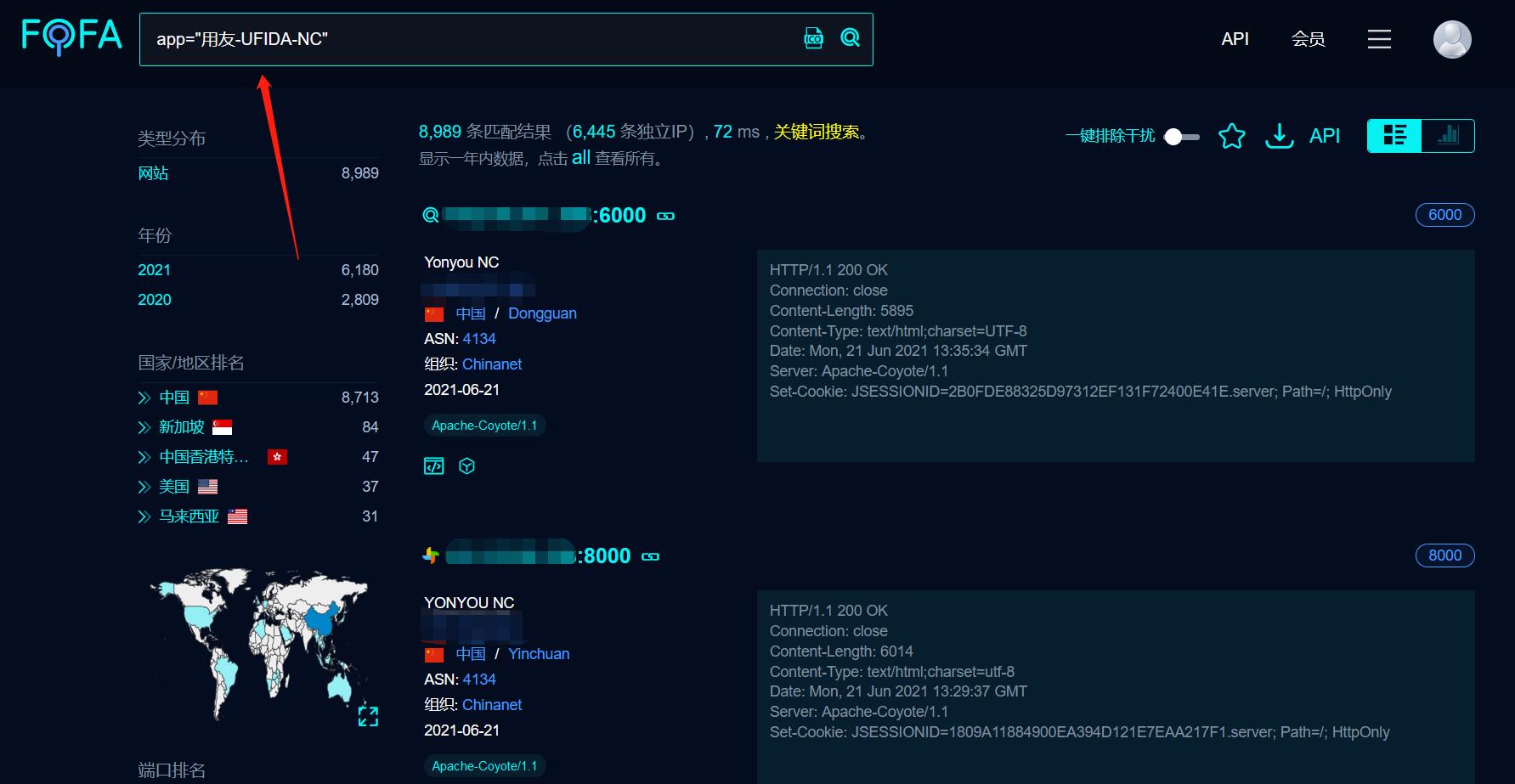Click ASN 4134 in Dongguan result

479,339
